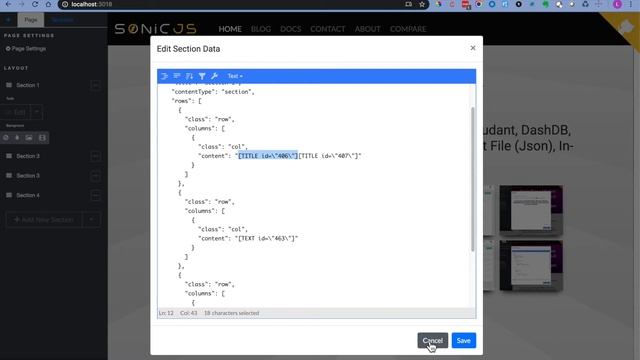Click the image background icon in sidebar
Screen dimensions: 640x360
29,138
